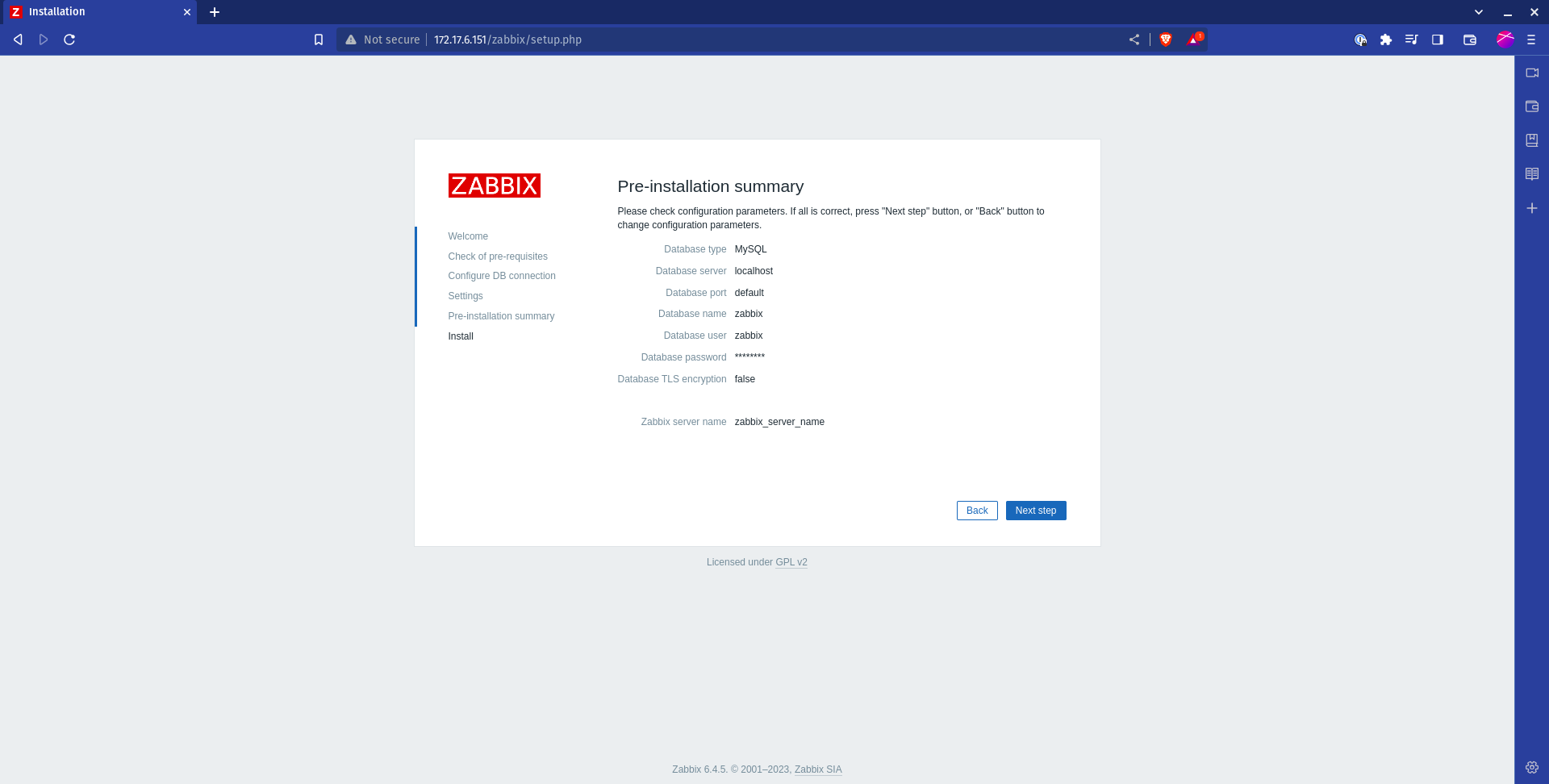The image size is (1549, 784).
Task: Open Brave Wallet toolbar icon
Action: [1469, 40]
